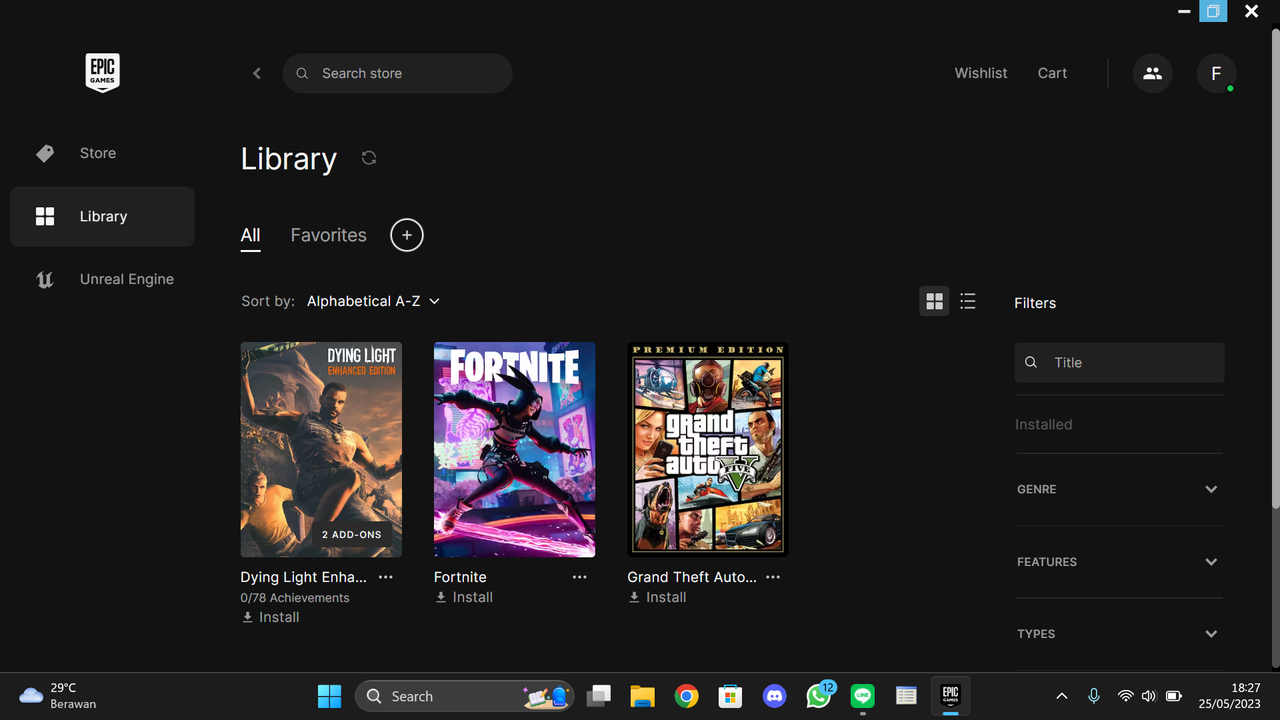Switch to list view

[968, 301]
